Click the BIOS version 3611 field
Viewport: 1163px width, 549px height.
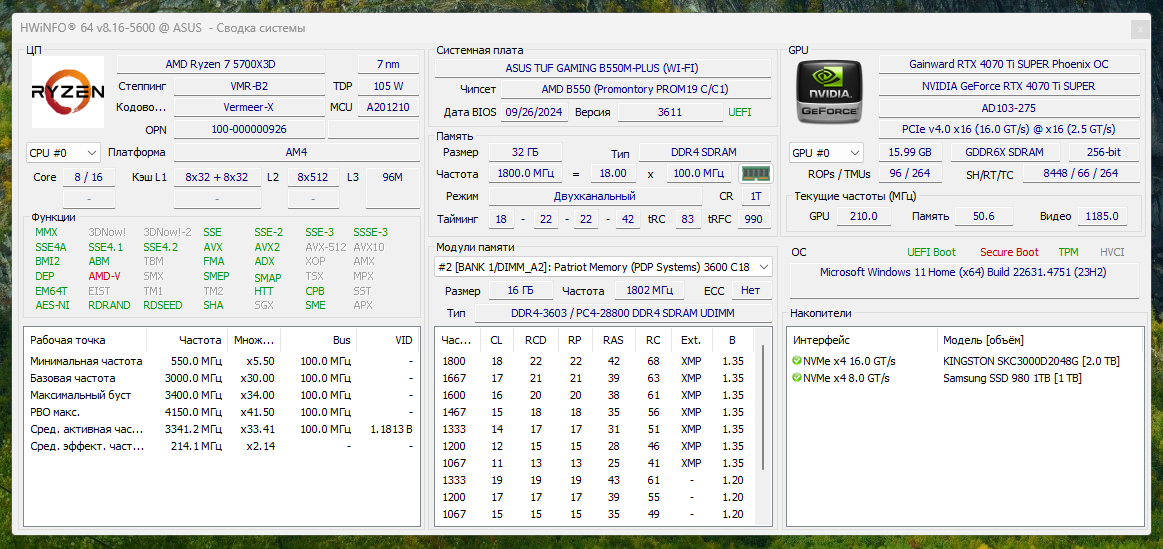pos(670,112)
